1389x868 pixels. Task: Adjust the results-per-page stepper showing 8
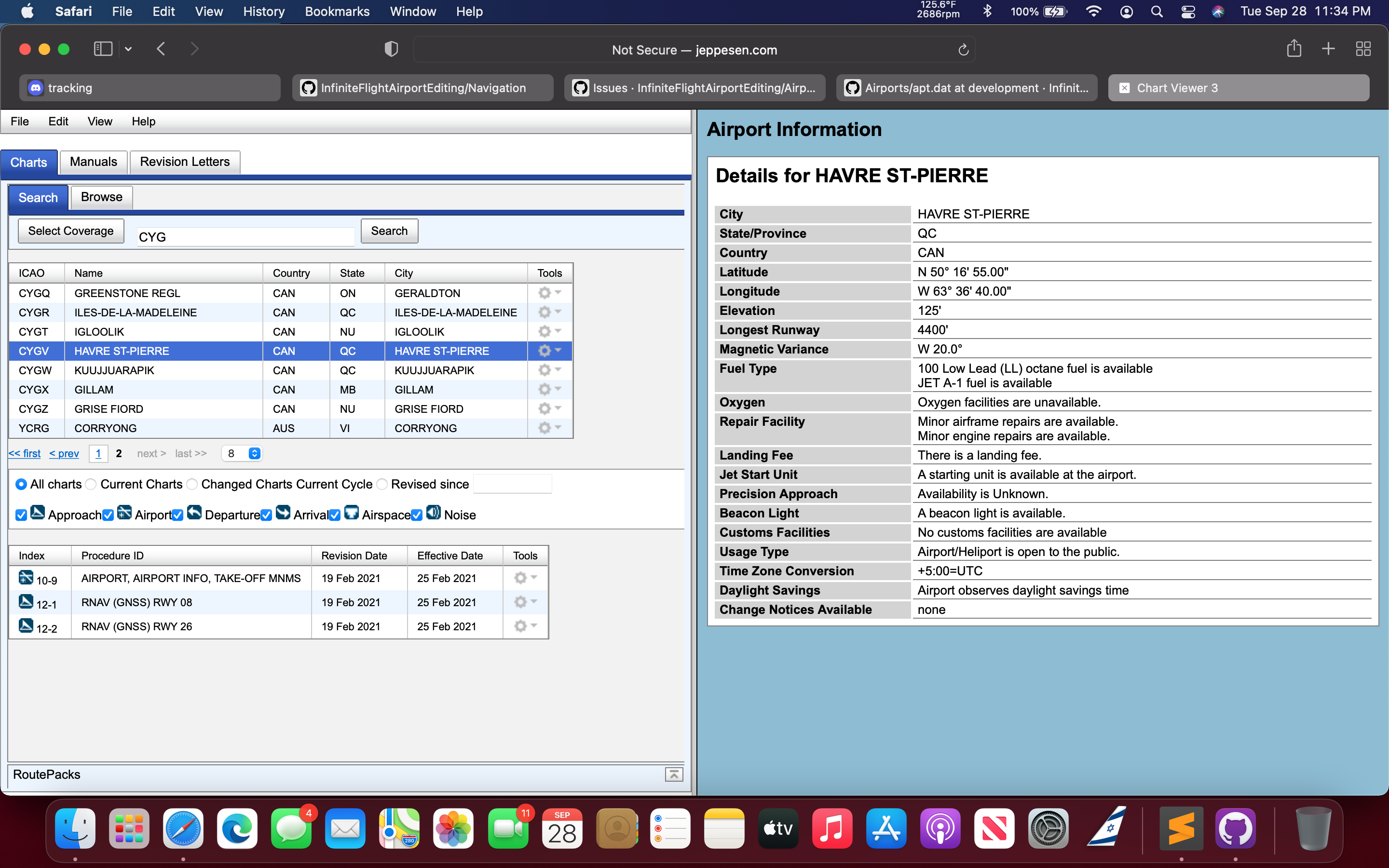(254, 453)
